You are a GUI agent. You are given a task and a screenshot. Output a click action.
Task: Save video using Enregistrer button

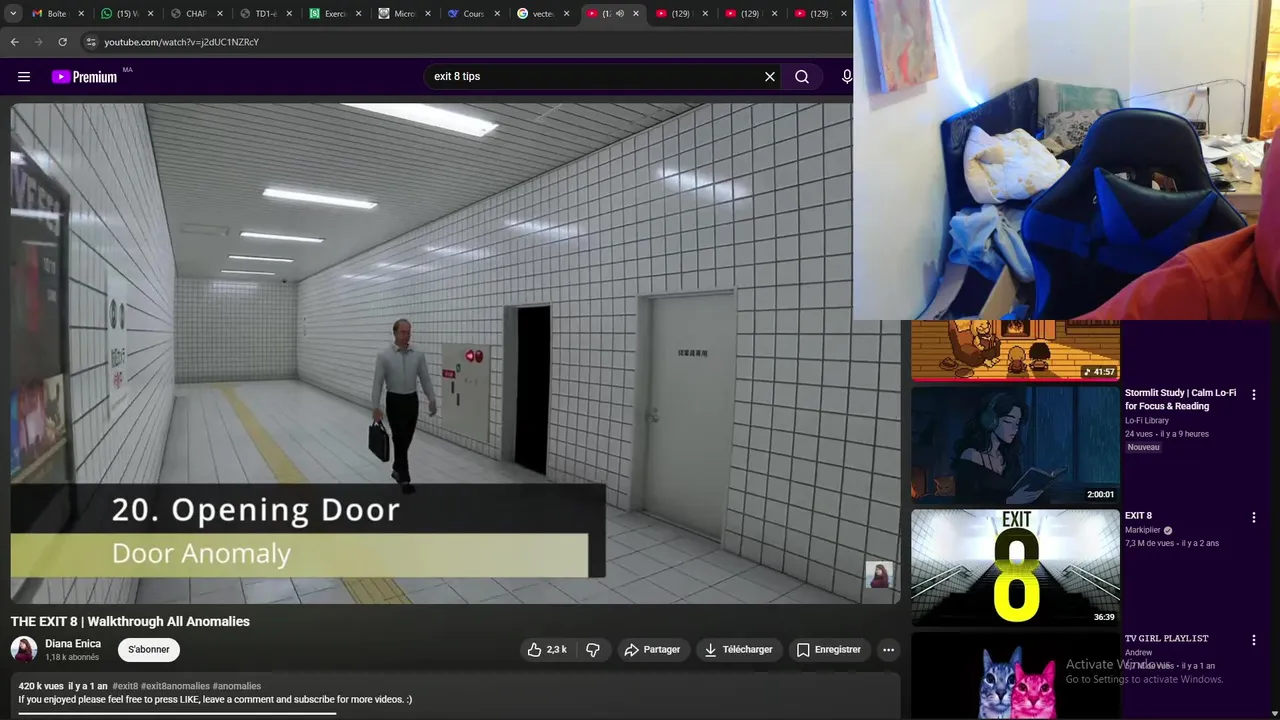click(x=828, y=650)
